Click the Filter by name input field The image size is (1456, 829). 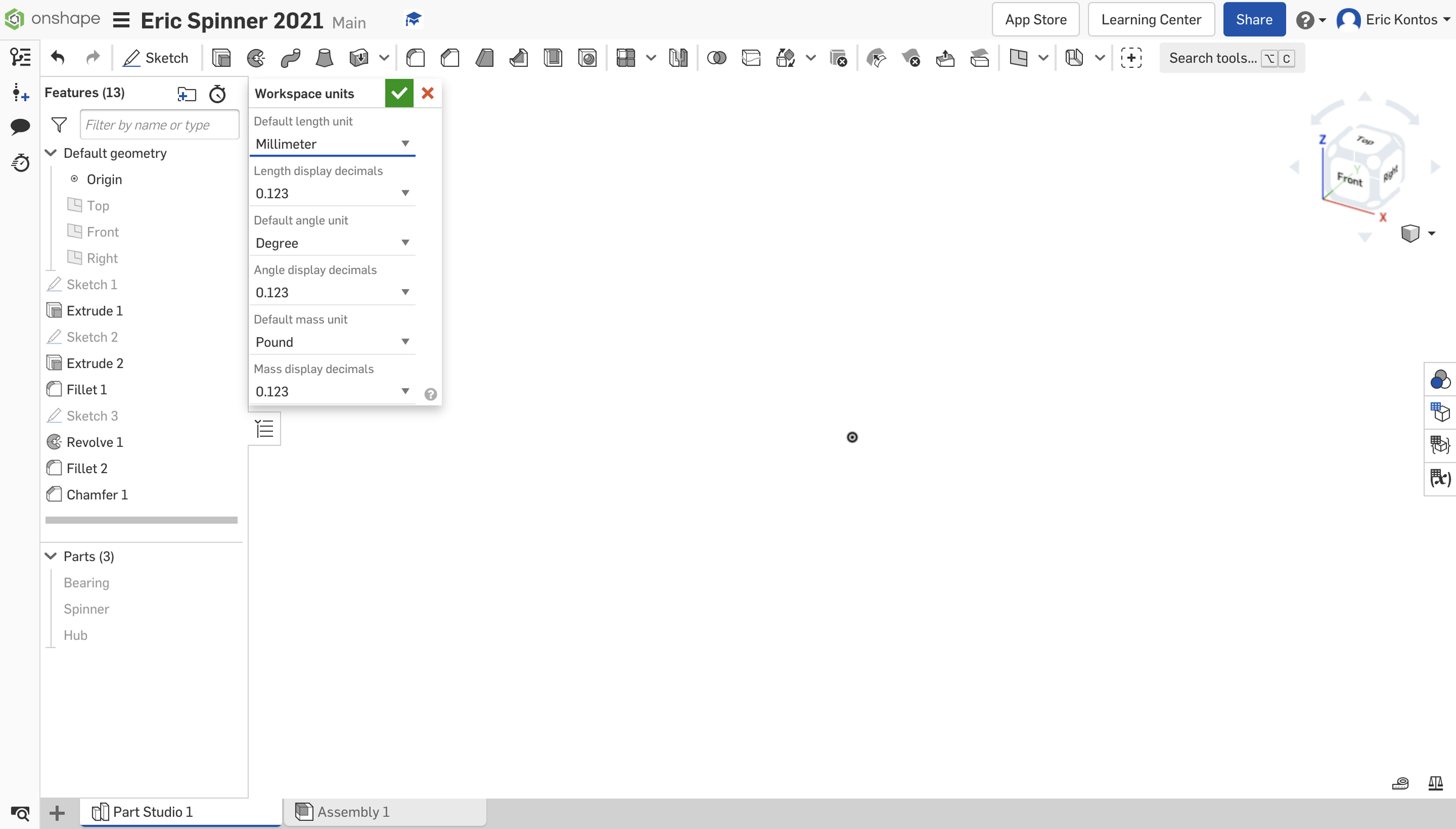pos(159,125)
